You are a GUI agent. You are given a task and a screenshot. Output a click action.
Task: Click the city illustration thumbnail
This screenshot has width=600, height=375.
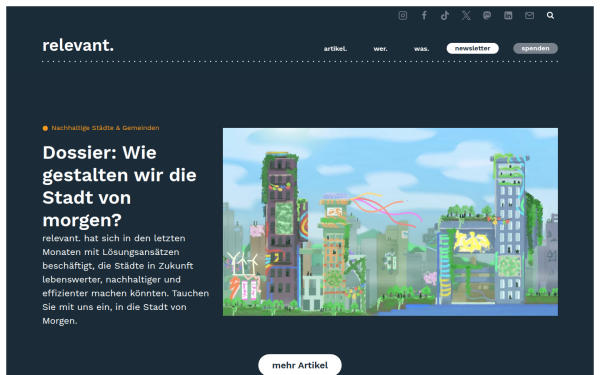[390, 222]
